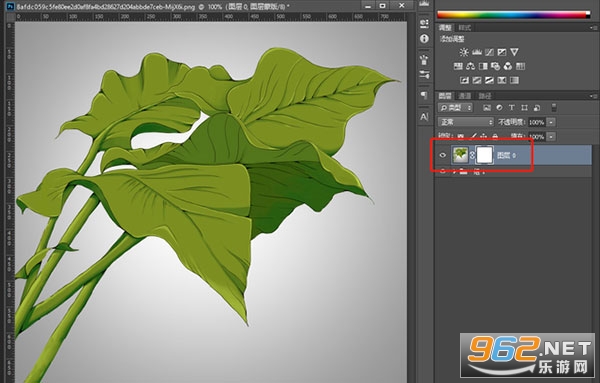The height and width of the screenshot is (383, 600).
Task: Toggle the layer filtering switch
Action: (x=554, y=108)
